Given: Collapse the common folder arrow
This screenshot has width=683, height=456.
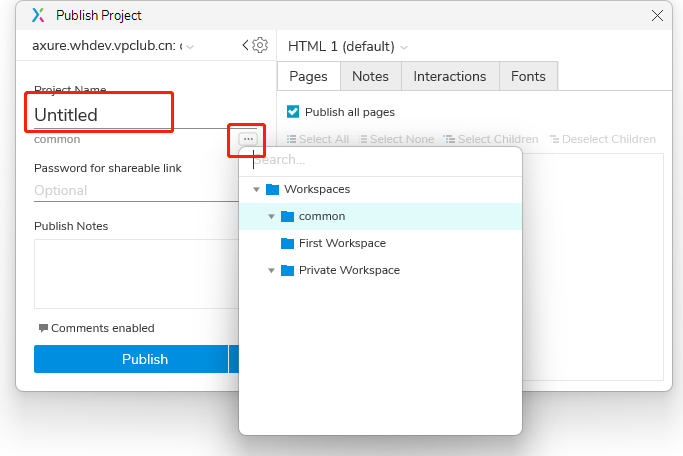Looking at the screenshot, I should click(271, 216).
